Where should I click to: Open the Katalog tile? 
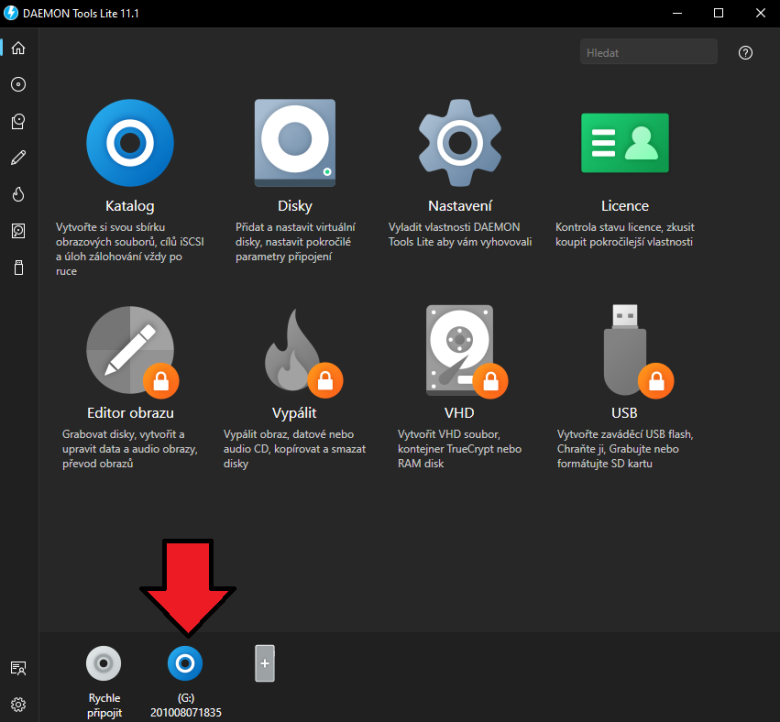click(x=130, y=143)
